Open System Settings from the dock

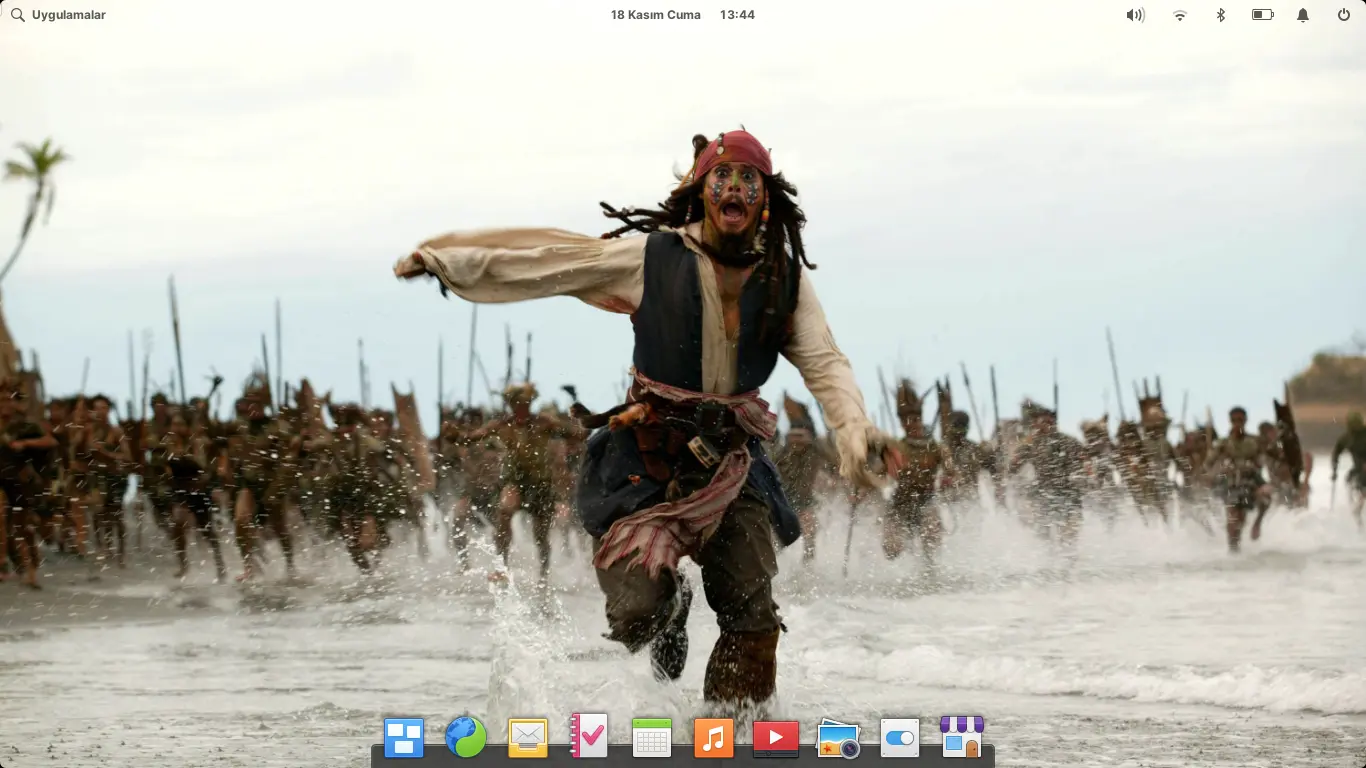pos(900,738)
